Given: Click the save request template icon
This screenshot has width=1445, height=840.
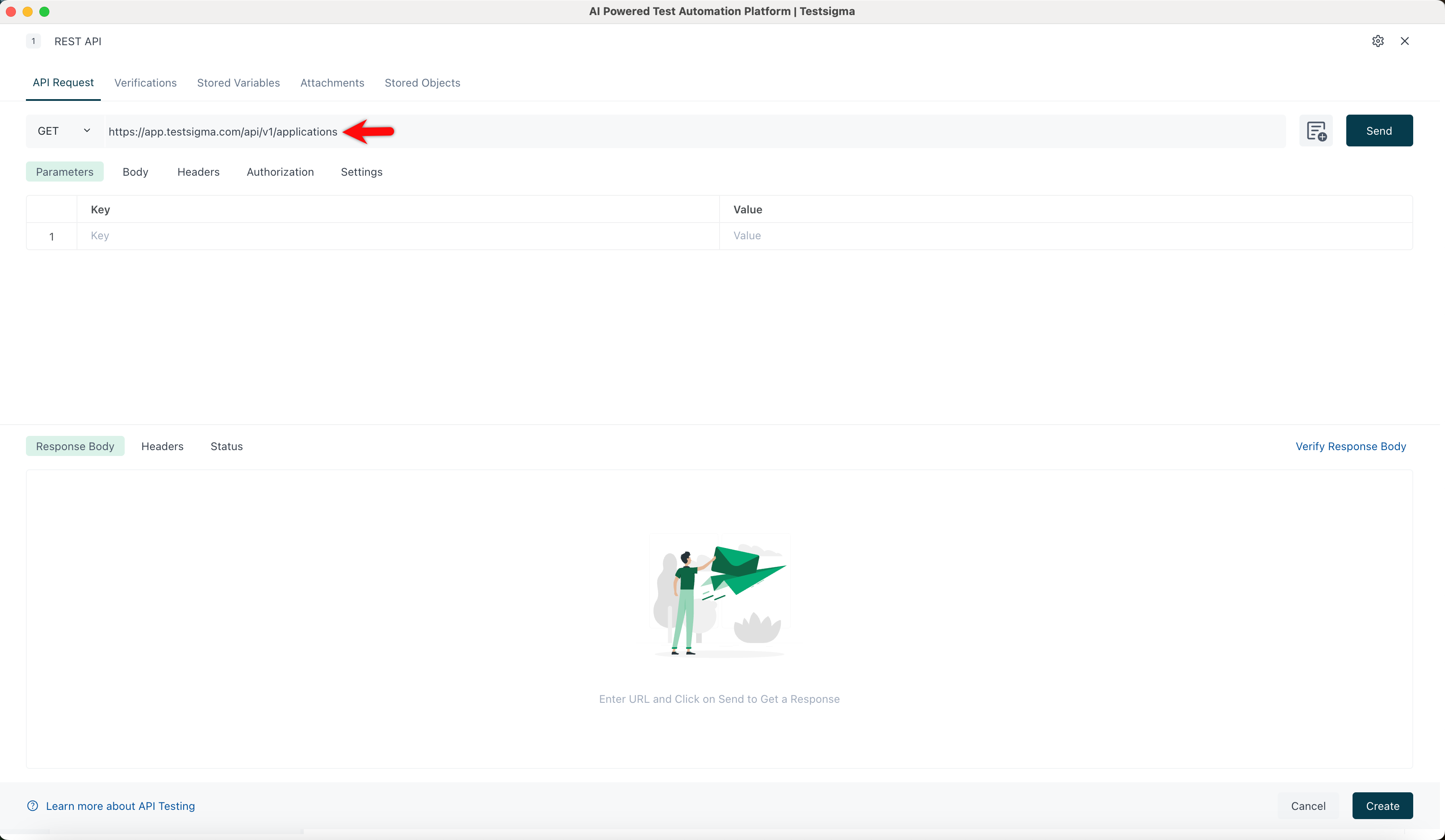Looking at the screenshot, I should pyautogui.click(x=1316, y=131).
